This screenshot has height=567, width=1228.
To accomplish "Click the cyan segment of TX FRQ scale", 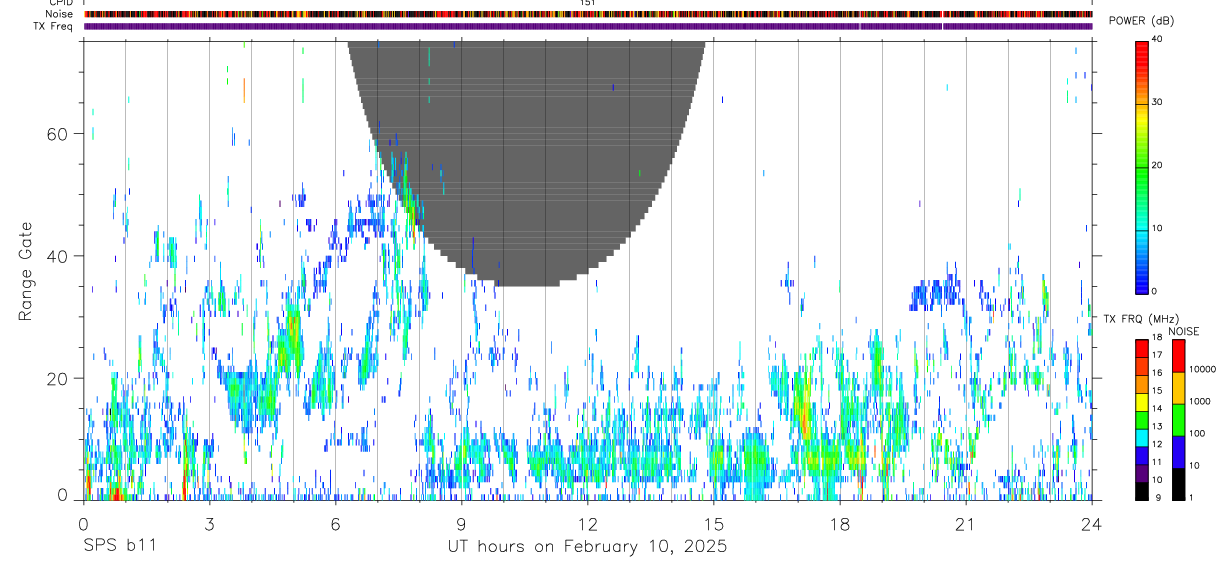I will (x=1142, y=438).
